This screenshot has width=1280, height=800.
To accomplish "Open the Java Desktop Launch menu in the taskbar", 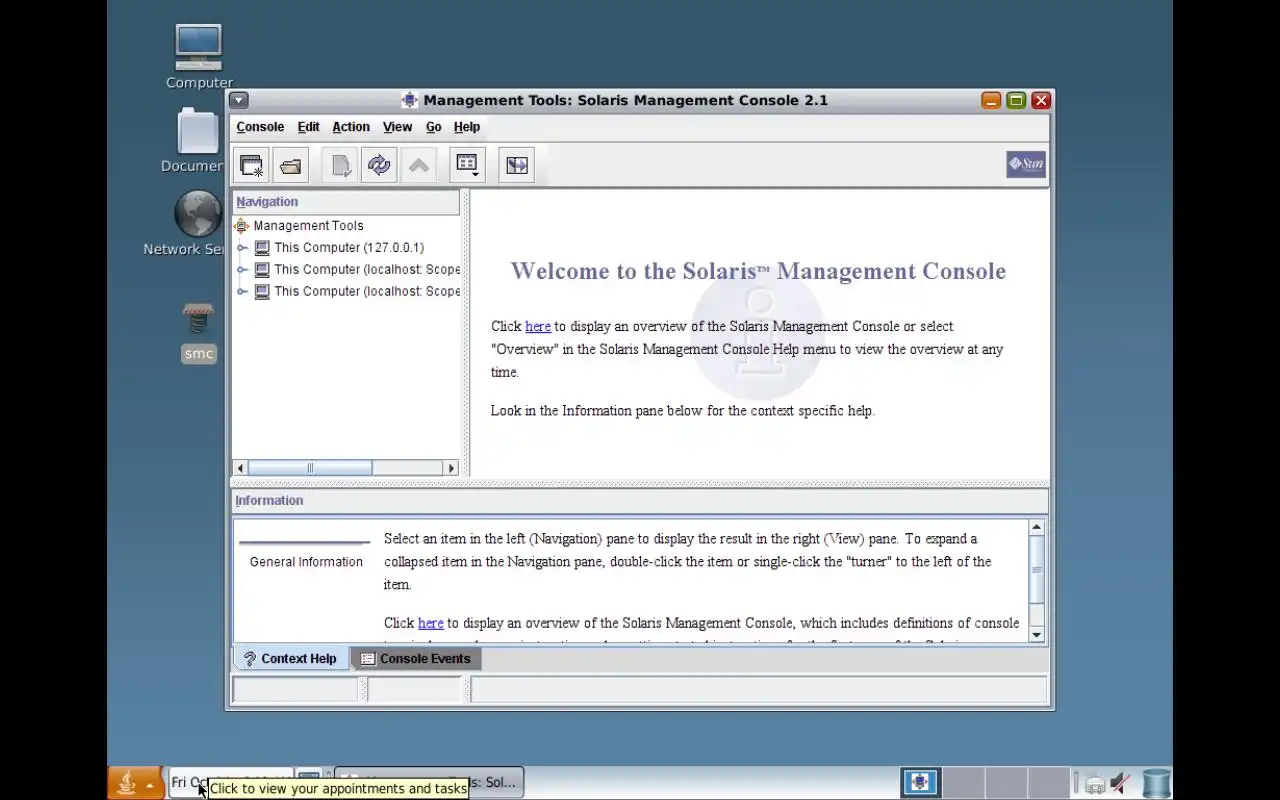I will click(x=135, y=783).
